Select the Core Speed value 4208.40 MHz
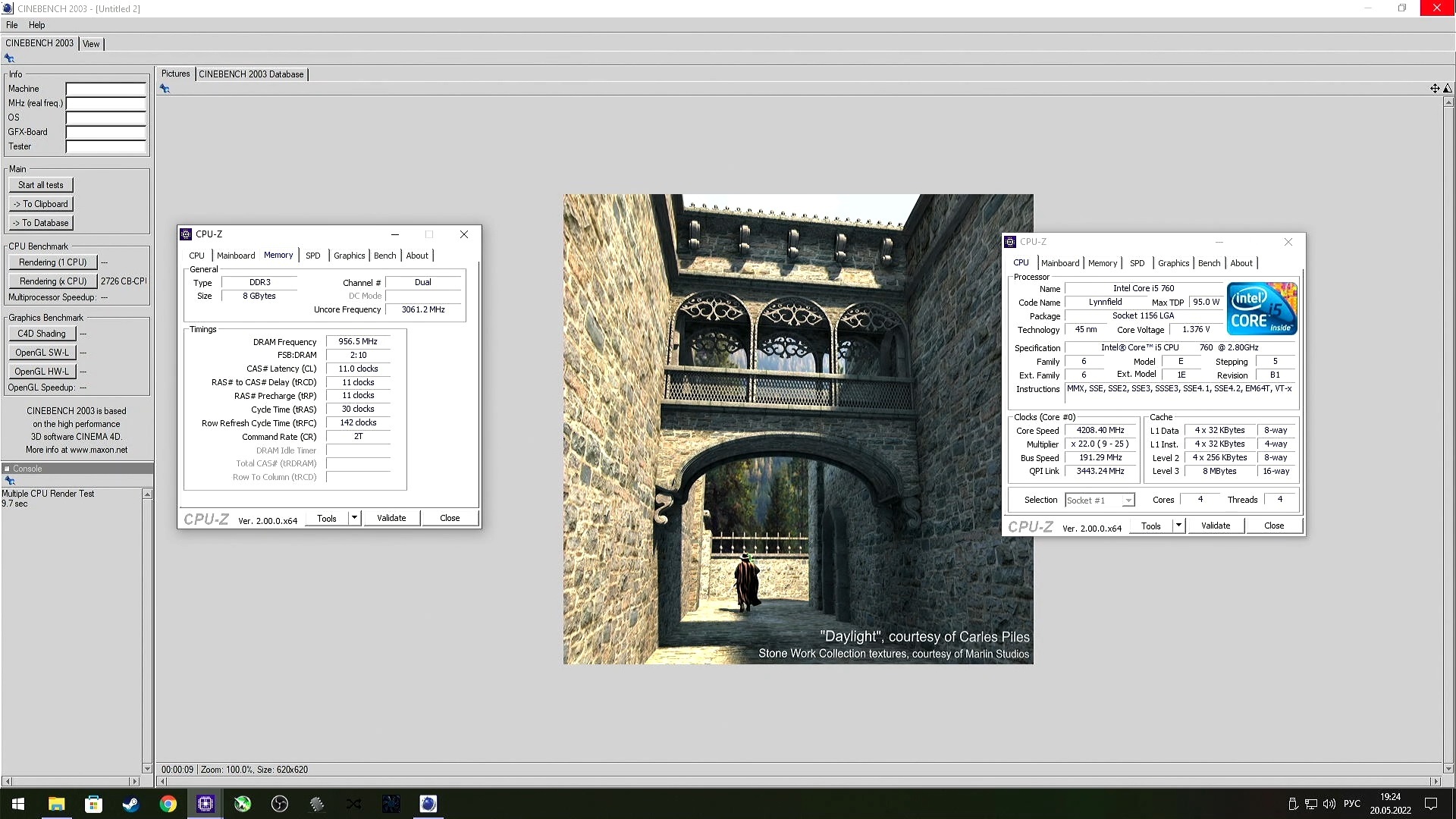 click(1100, 430)
